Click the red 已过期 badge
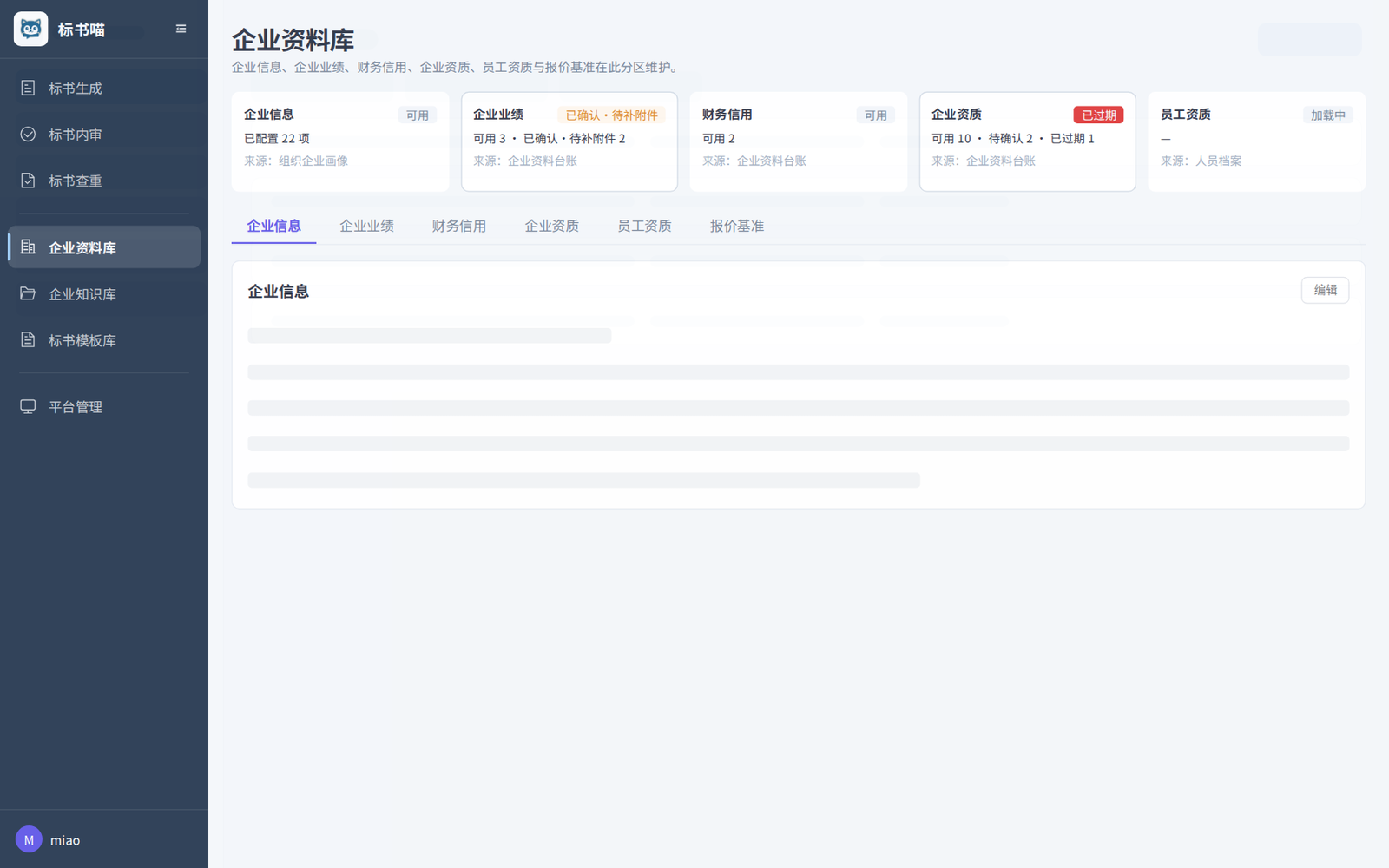The width and height of the screenshot is (1389, 868). pos(1099,115)
